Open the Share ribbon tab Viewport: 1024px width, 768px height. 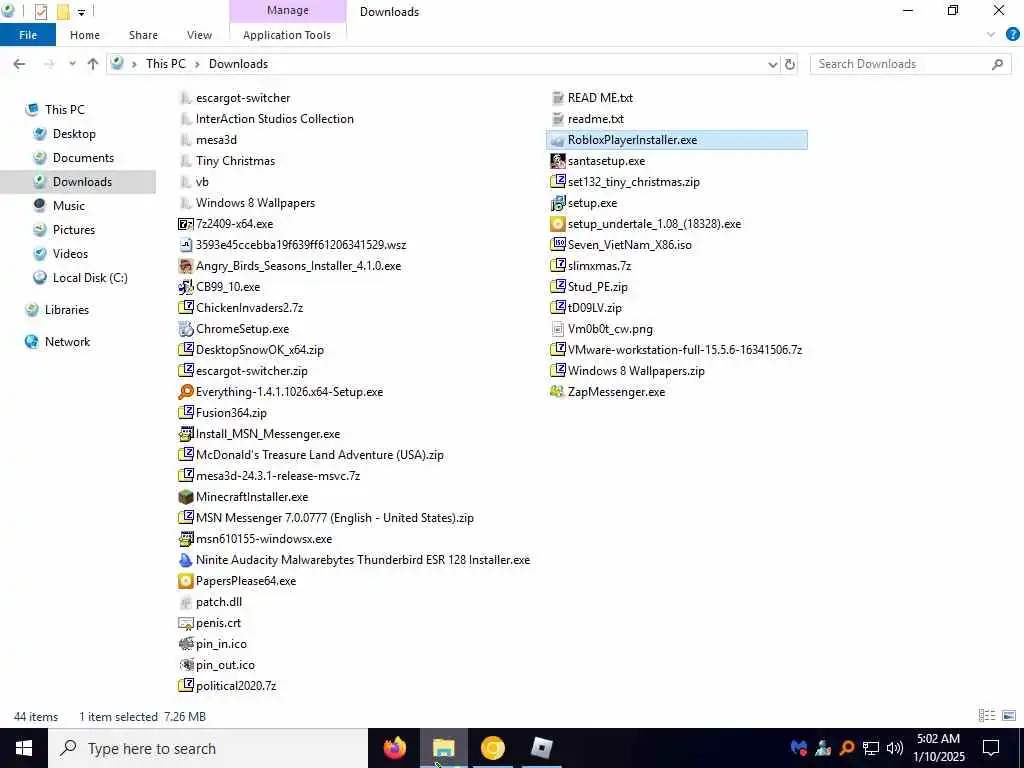pos(143,35)
